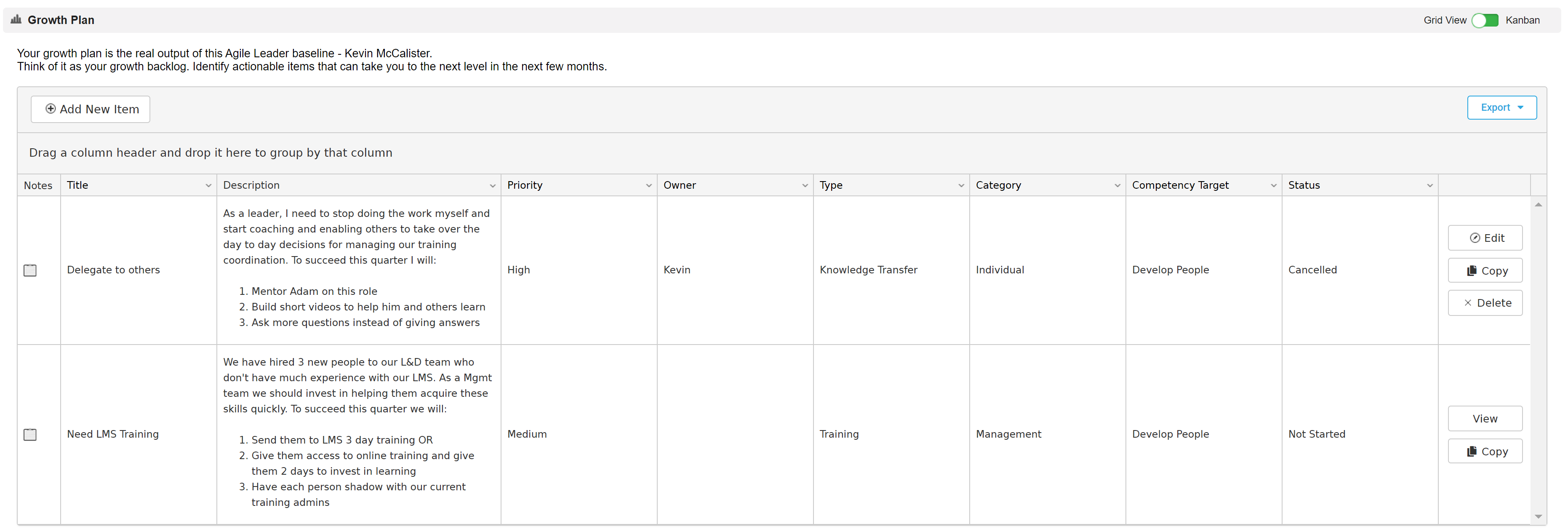Open Competency Target column menu chevron
The image size is (1568, 532).
pos(1273,186)
